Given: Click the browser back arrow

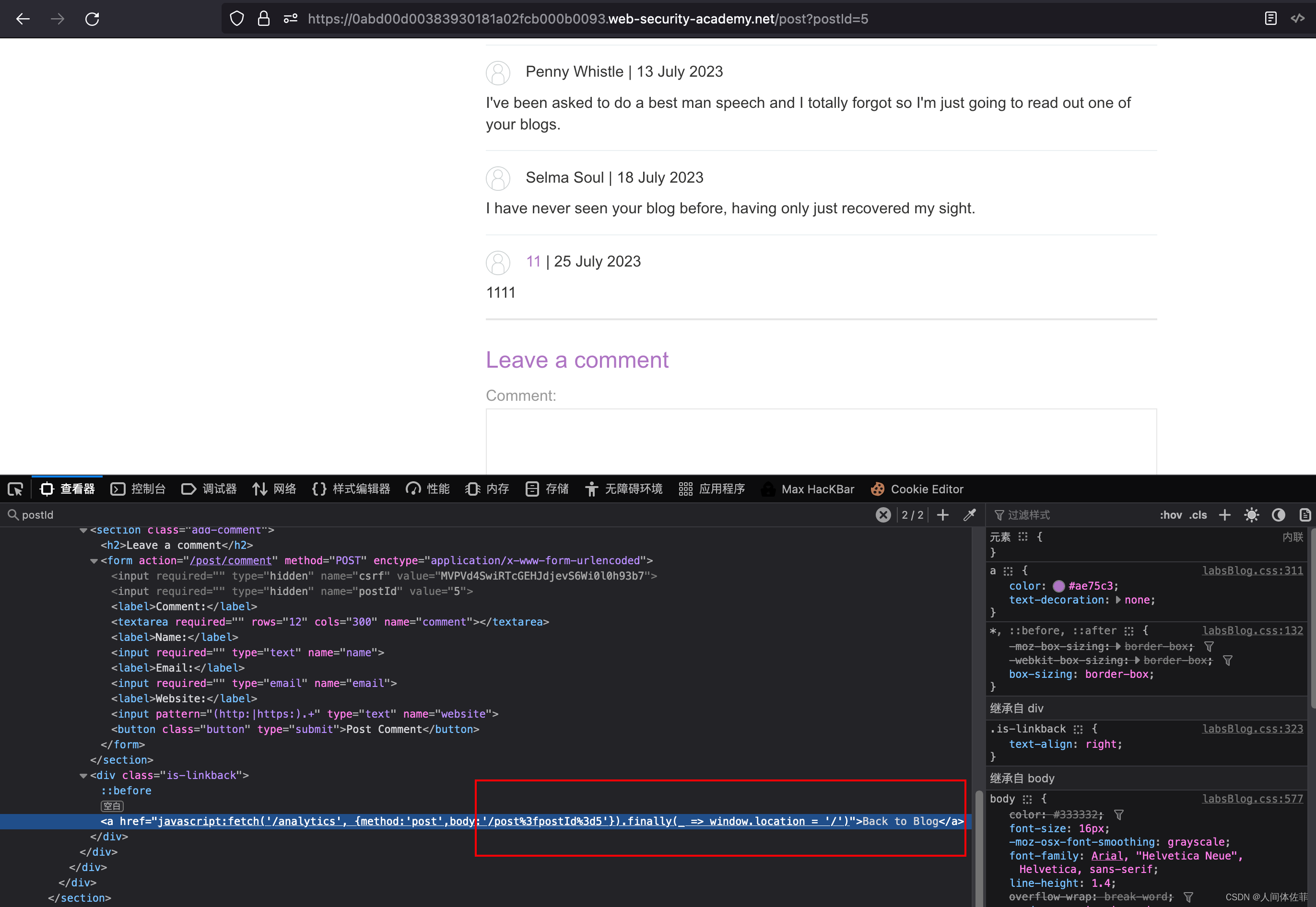Looking at the screenshot, I should [23, 19].
